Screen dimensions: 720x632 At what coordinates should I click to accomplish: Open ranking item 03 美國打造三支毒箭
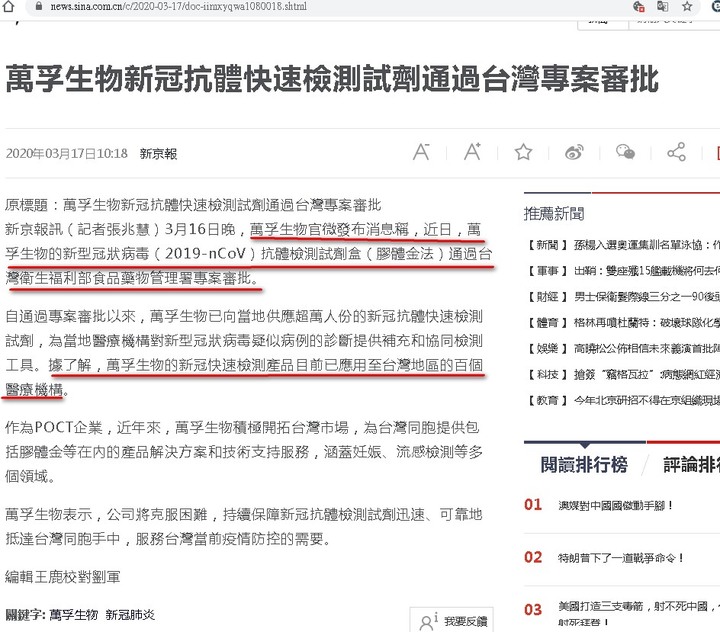click(x=639, y=613)
